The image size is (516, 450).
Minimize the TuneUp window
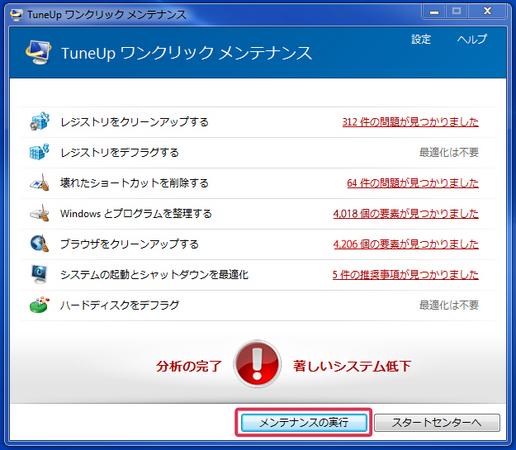434,11
